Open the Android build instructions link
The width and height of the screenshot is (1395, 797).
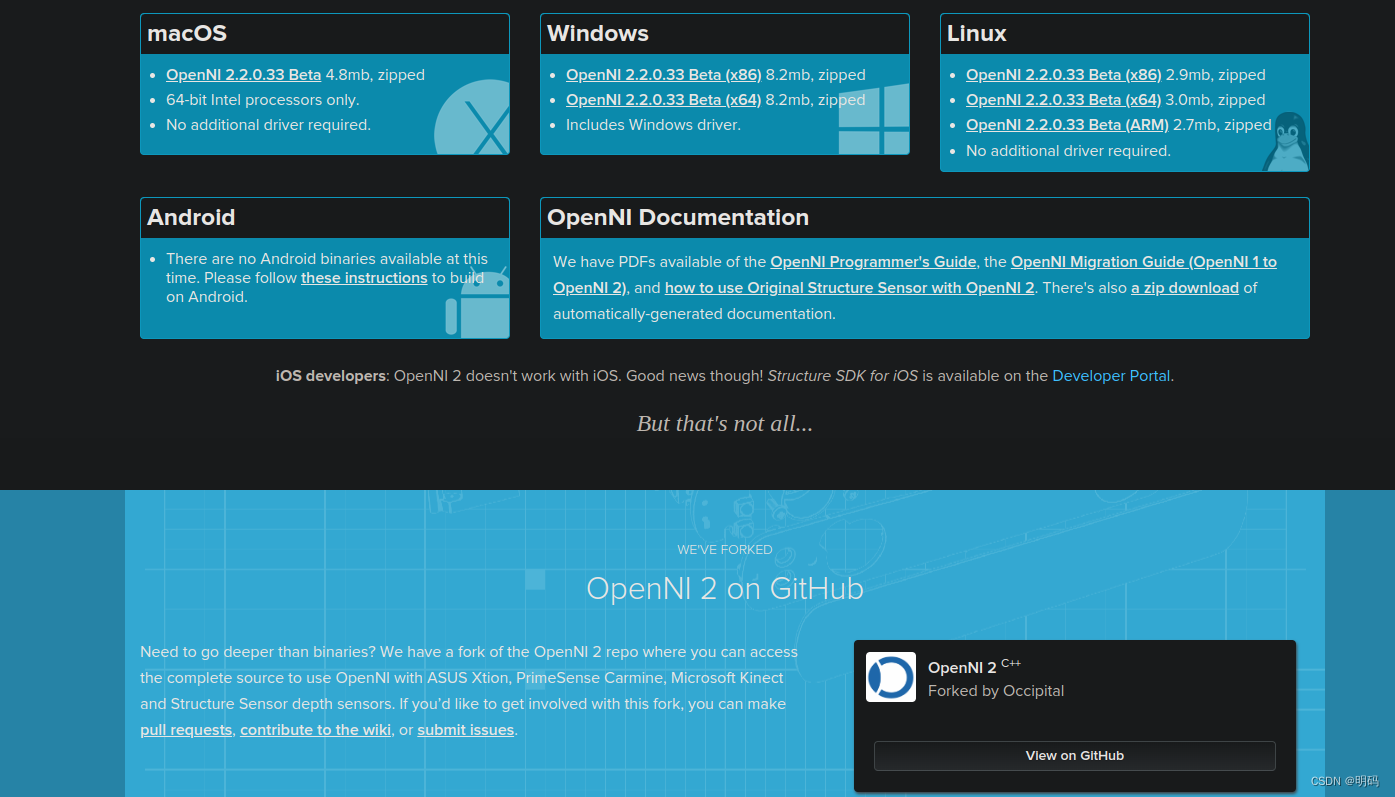pyautogui.click(x=364, y=277)
